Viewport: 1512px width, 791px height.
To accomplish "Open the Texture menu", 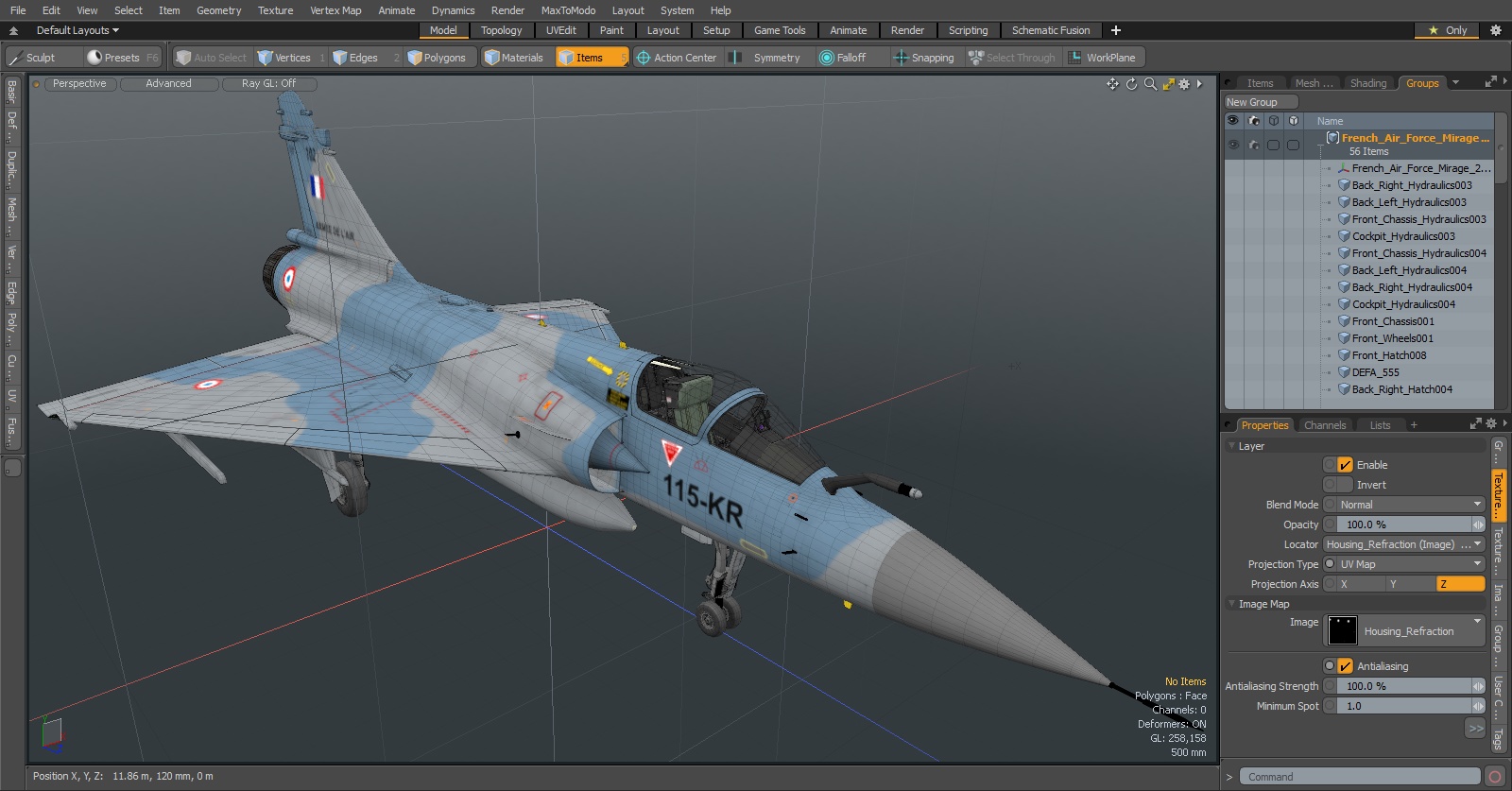I will click(276, 10).
